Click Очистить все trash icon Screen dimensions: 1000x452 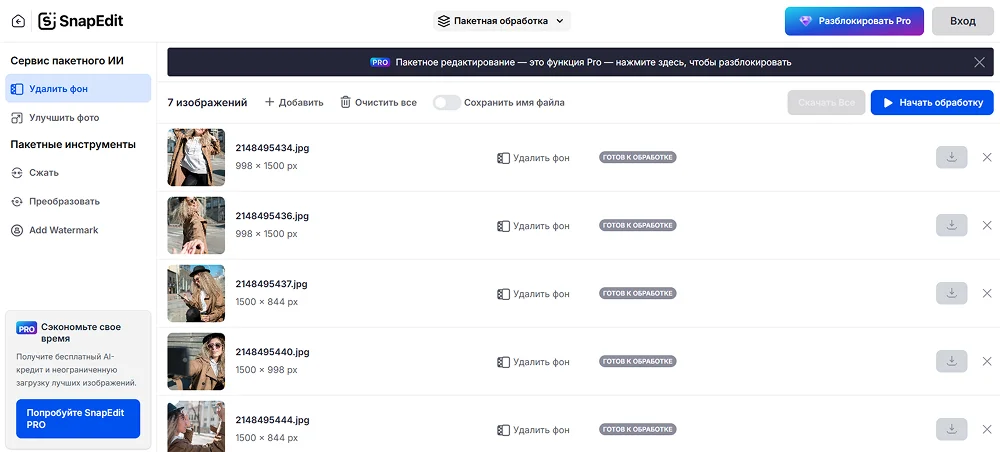point(346,102)
